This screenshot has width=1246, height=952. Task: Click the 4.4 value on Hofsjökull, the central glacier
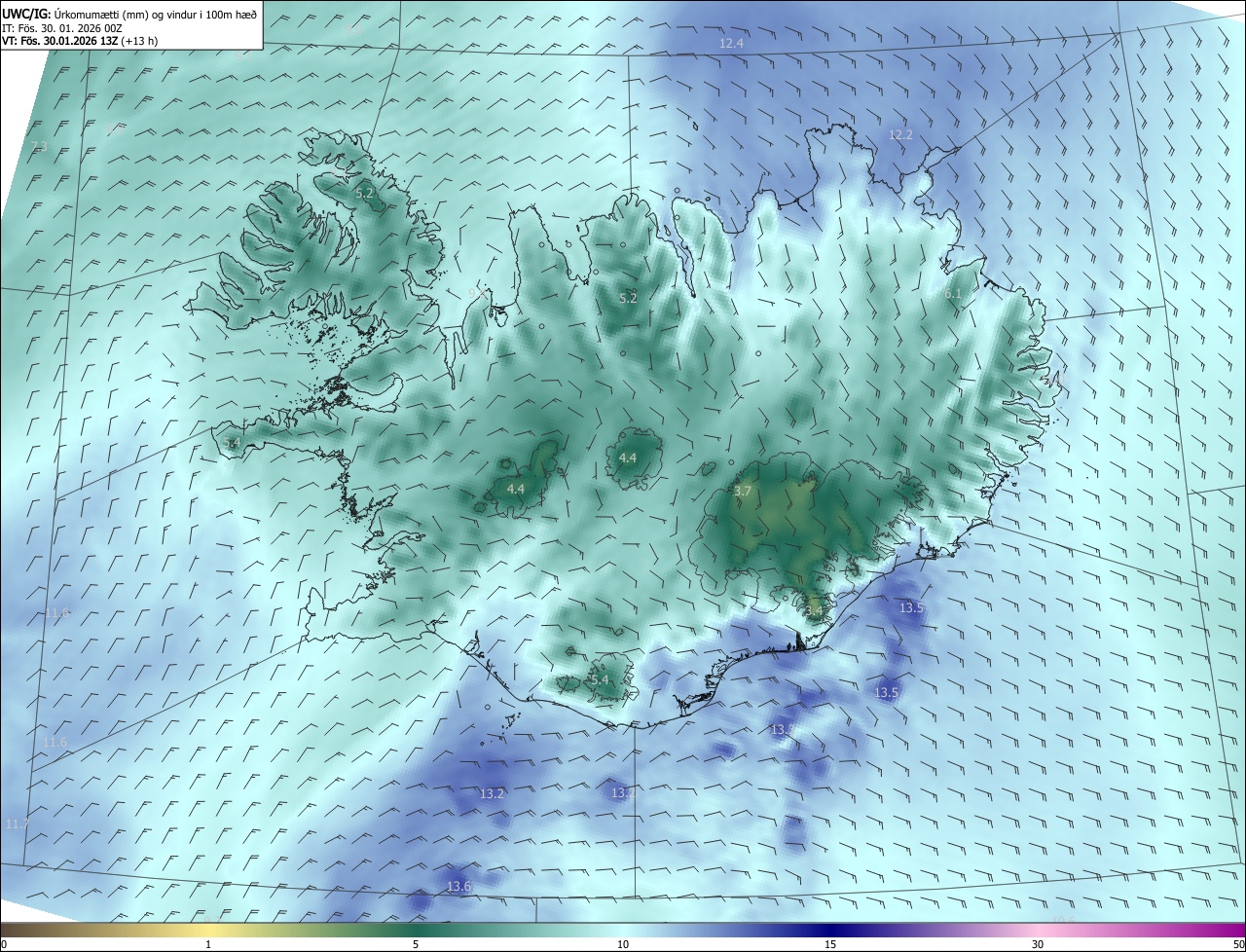point(628,458)
